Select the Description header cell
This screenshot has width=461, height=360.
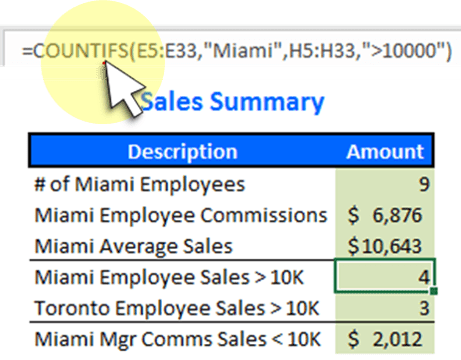point(183,151)
